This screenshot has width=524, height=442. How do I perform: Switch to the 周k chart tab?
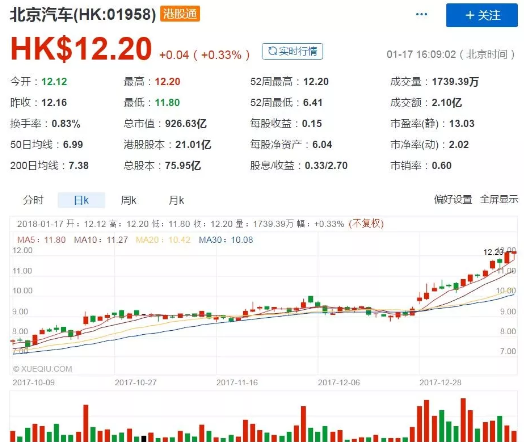(x=128, y=200)
